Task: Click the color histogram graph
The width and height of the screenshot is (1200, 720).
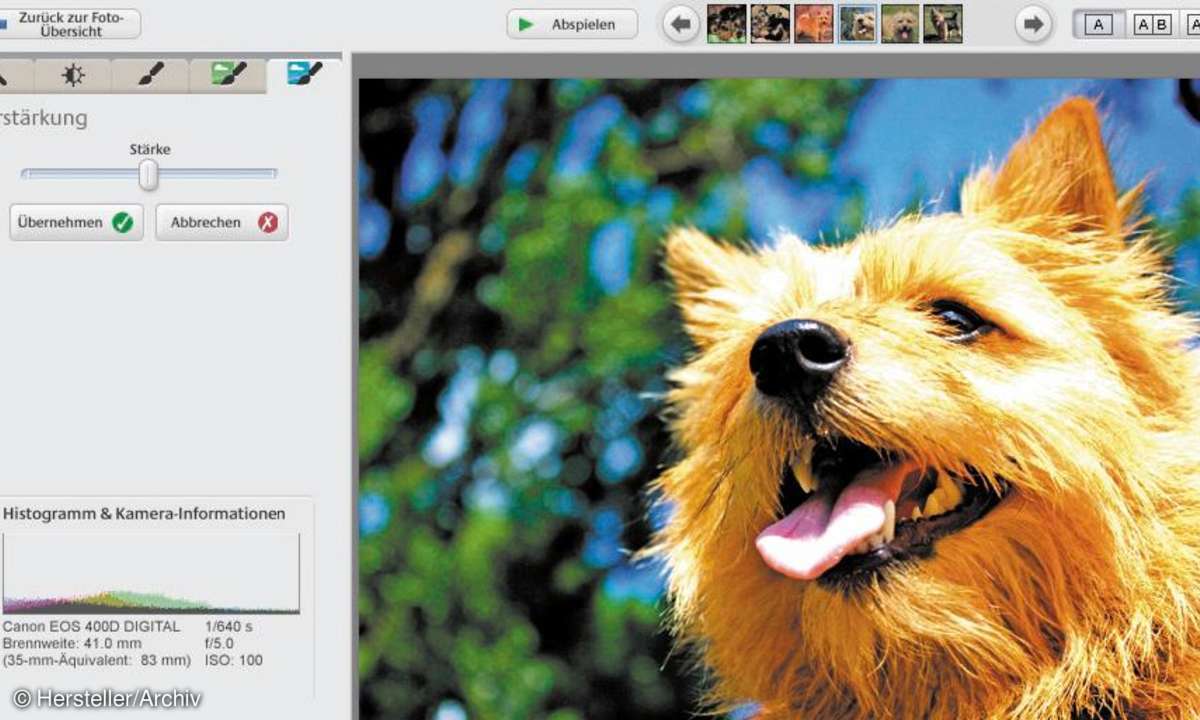Action: (151, 573)
